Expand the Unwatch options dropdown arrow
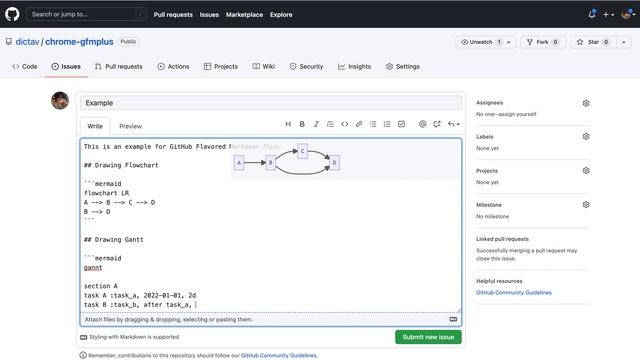Viewport: 640px width, 360px height. 509,42
